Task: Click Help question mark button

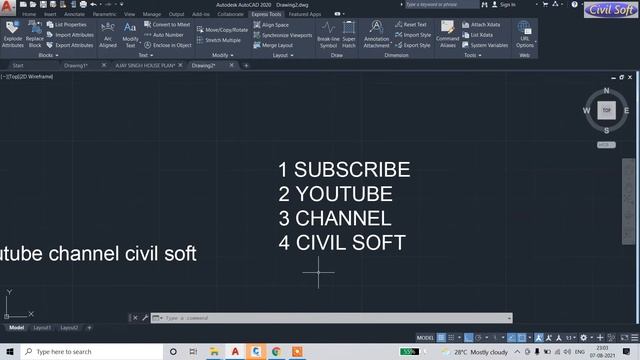Action: pos(574,4)
